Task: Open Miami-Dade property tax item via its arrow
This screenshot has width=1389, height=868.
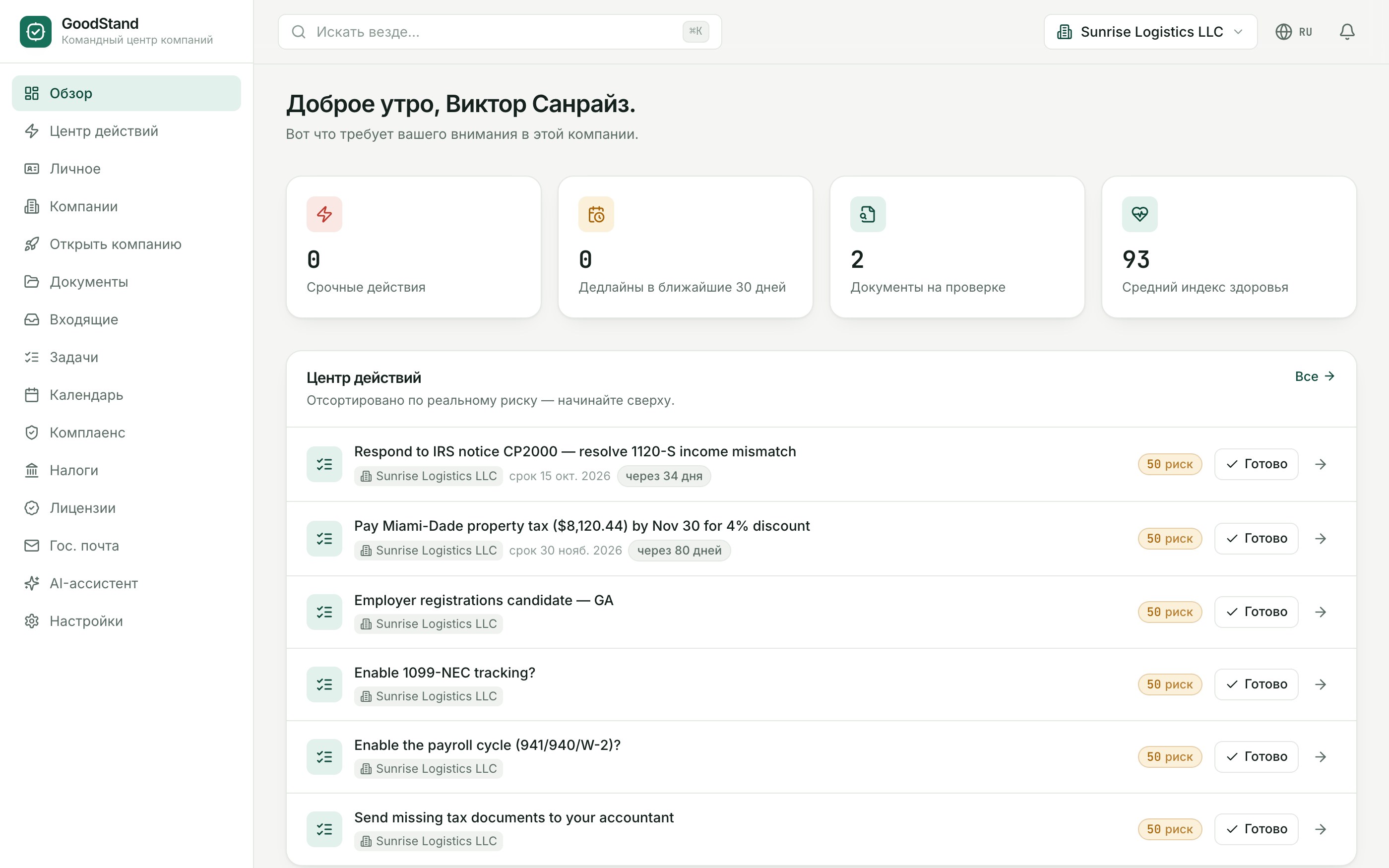Action: (x=1321, y=539)
